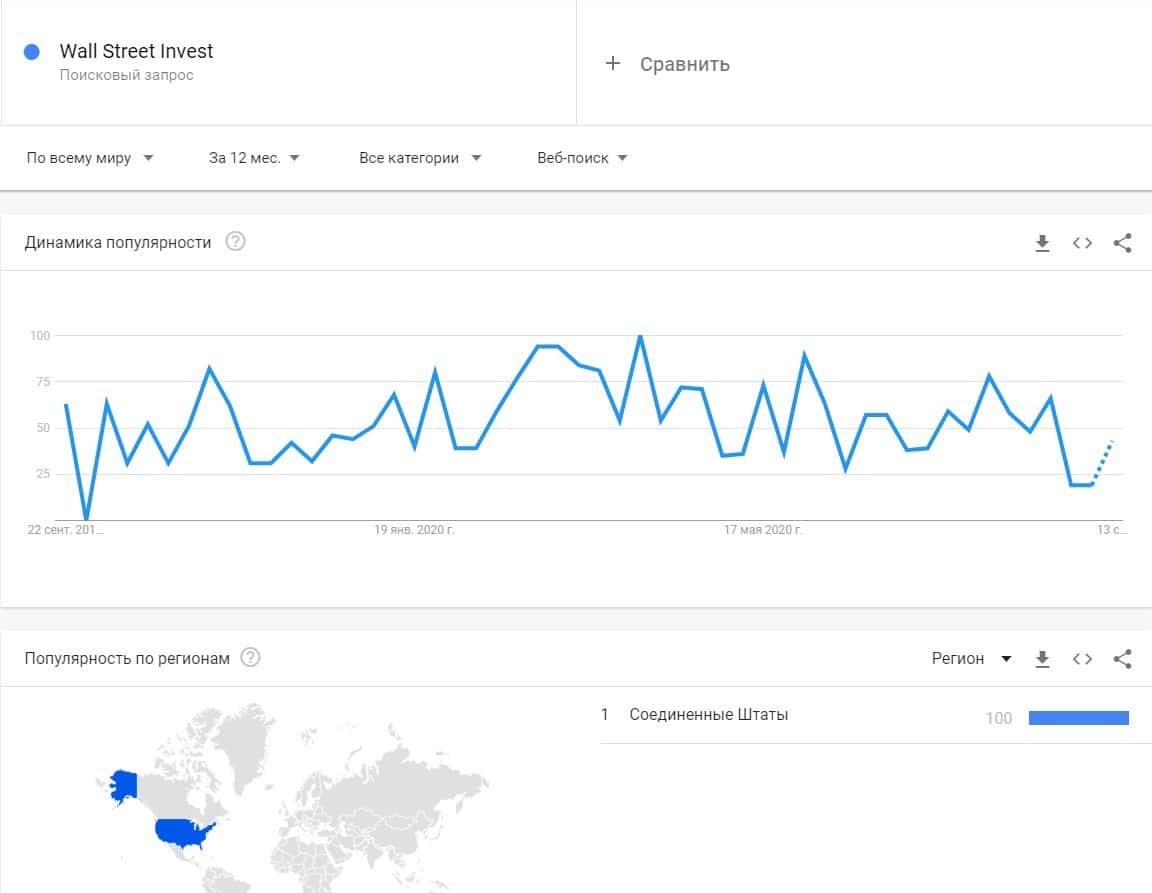Click the blue dot beside Wall Street Invest
The width and height of the screenshot is (1152, 893).
(31, 52)
